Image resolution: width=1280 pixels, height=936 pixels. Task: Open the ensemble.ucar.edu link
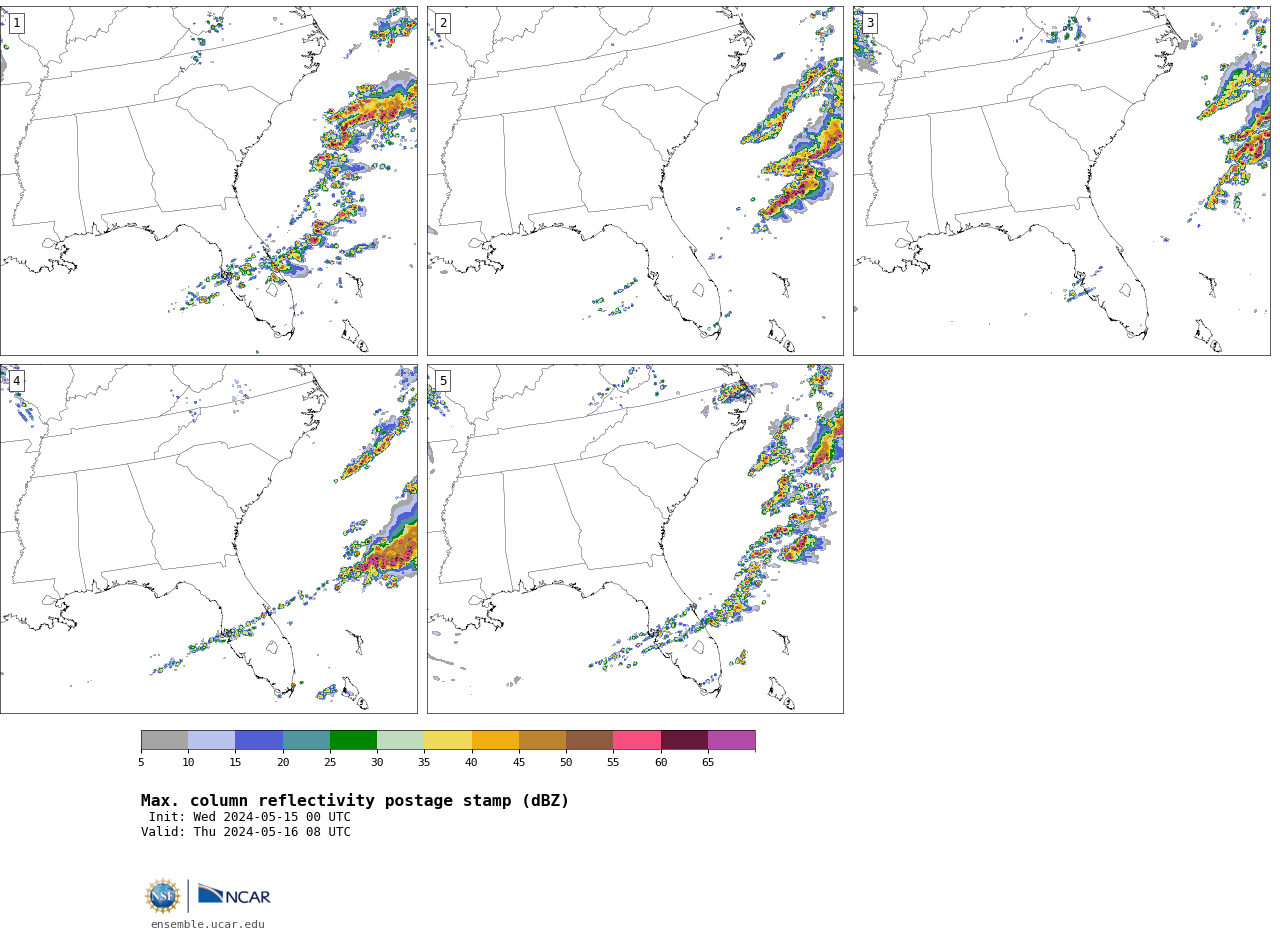point(208,925)
